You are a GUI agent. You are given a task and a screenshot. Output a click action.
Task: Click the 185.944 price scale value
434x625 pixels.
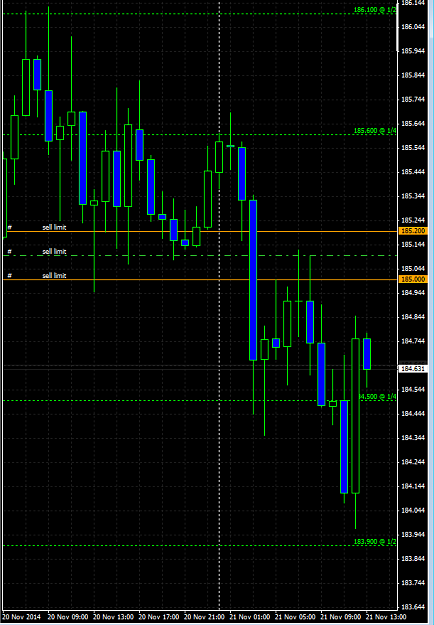412,51
